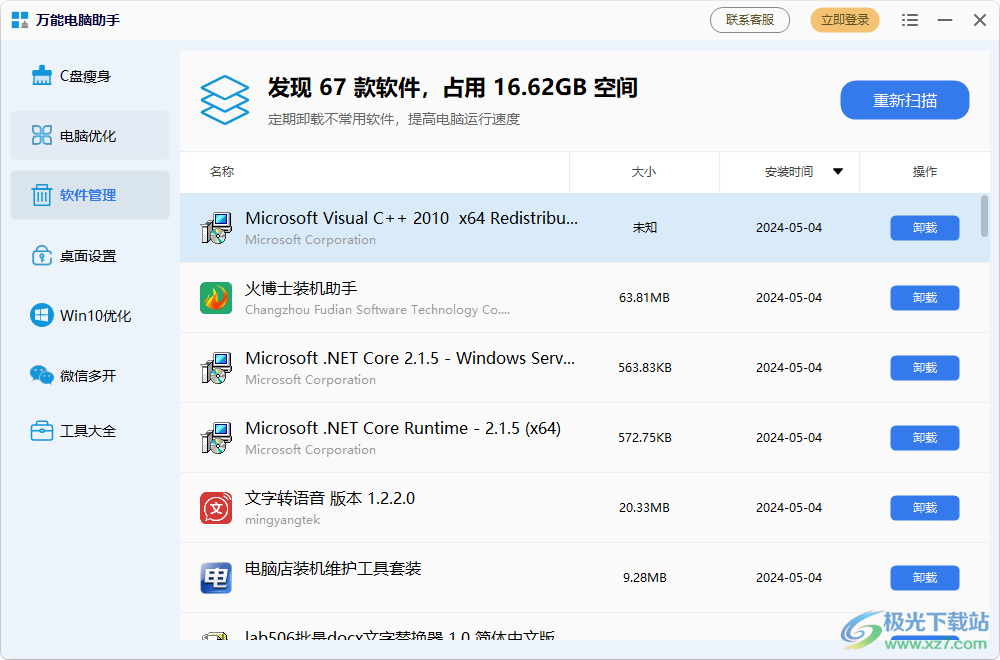1000x660 pixels.
Task: Click the 立即登录 login button
Action: [845, 20]
